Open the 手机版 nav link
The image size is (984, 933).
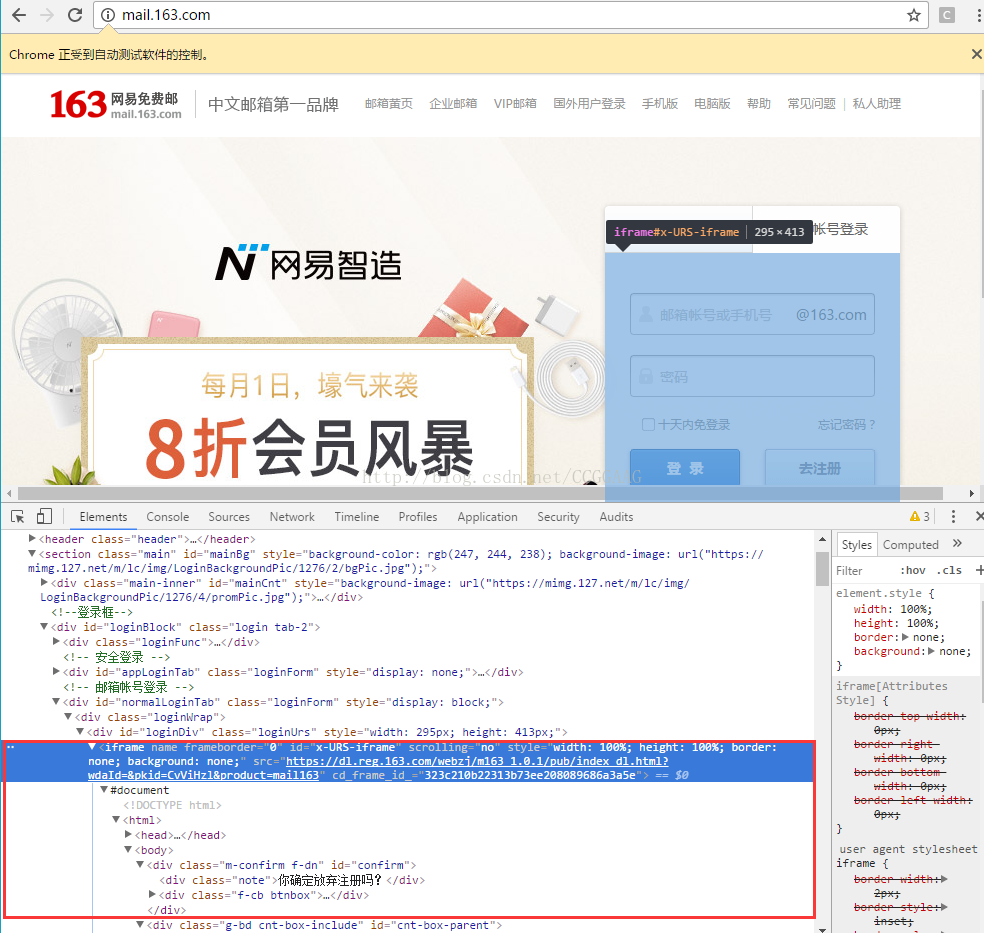pyautogui.click(x=660, y=104)
